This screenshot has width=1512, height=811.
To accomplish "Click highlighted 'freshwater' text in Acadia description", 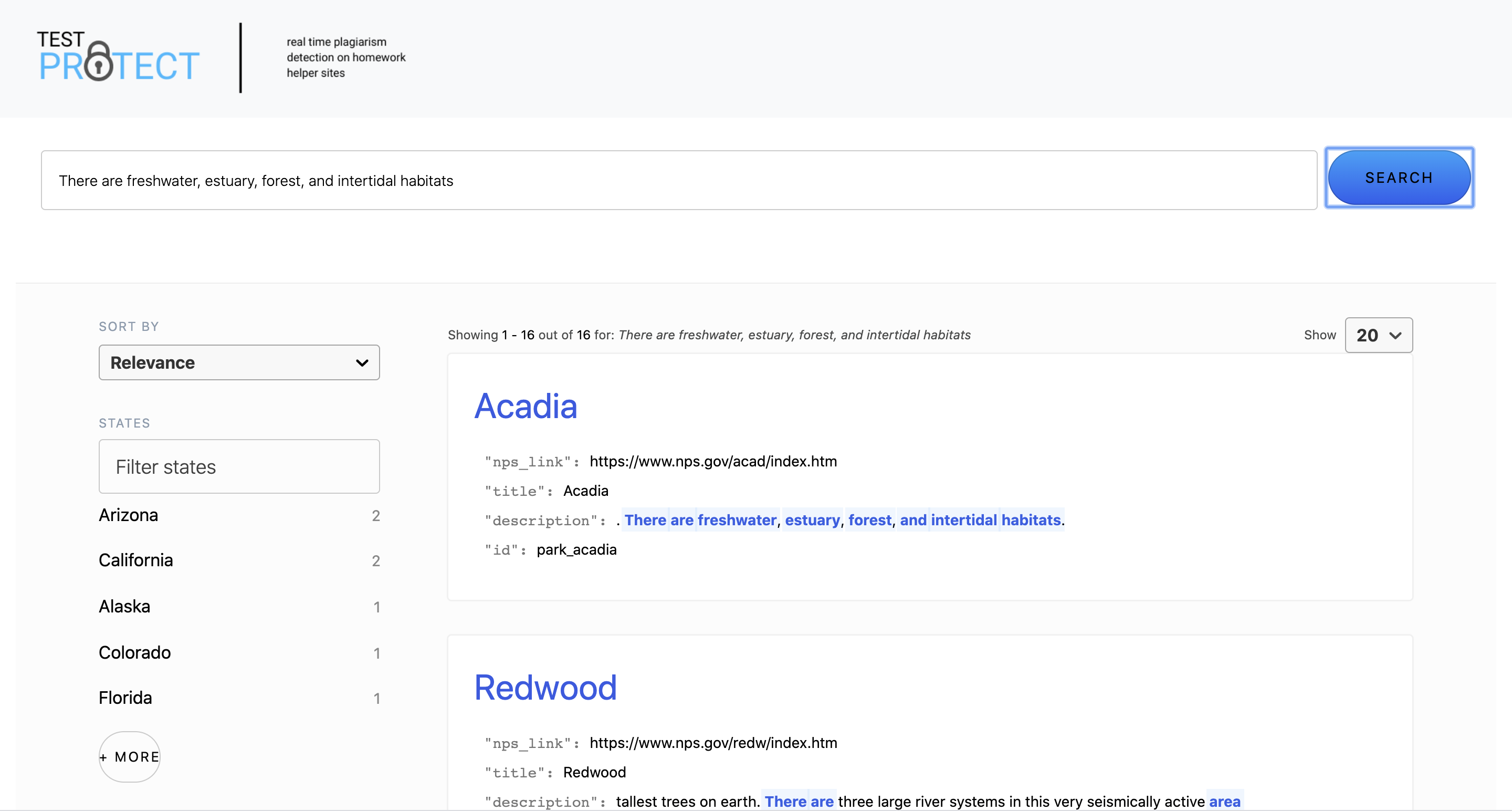I will point(737,519).
